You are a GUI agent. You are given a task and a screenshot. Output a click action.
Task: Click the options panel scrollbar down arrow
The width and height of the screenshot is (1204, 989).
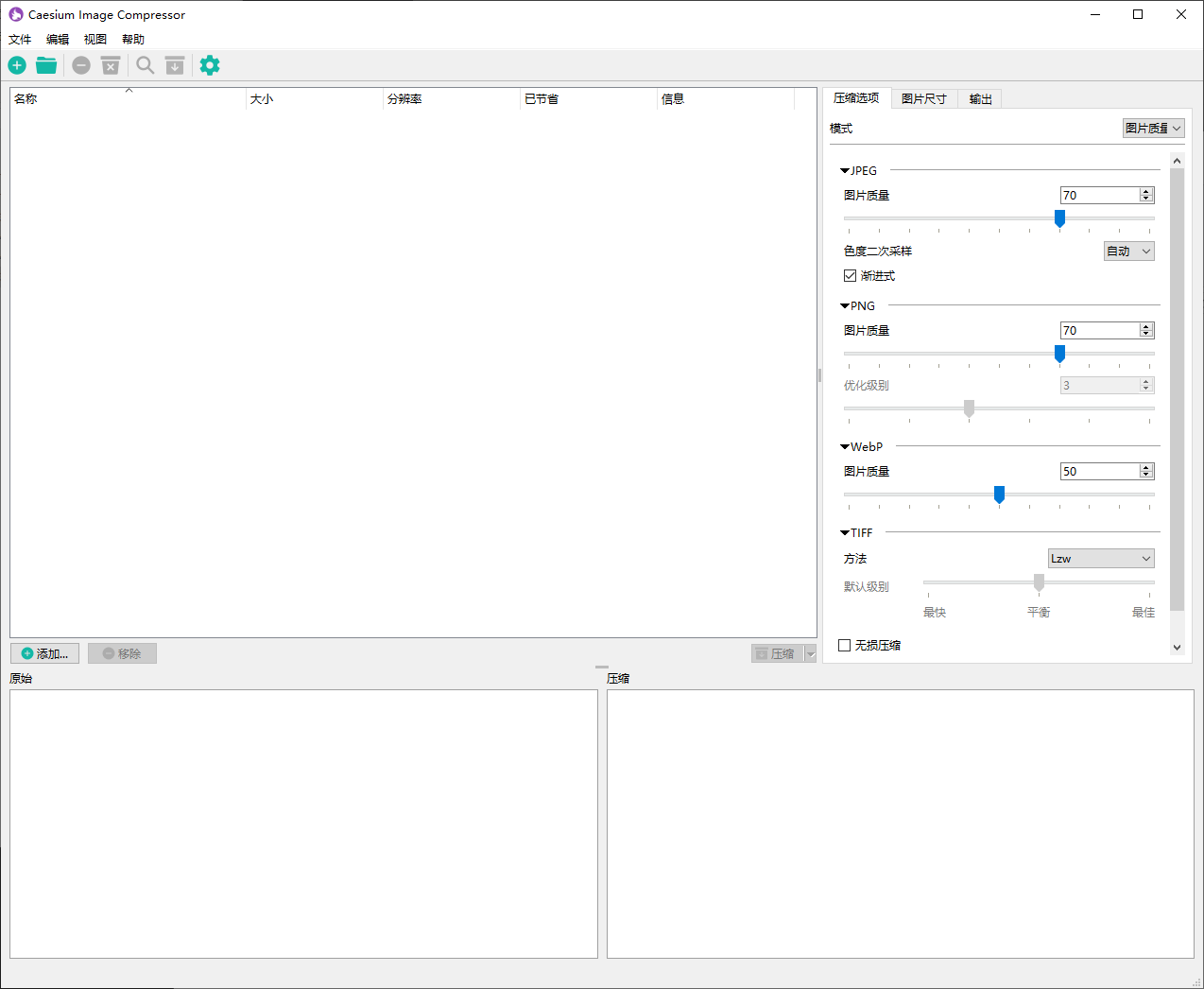coord(1177,648)
